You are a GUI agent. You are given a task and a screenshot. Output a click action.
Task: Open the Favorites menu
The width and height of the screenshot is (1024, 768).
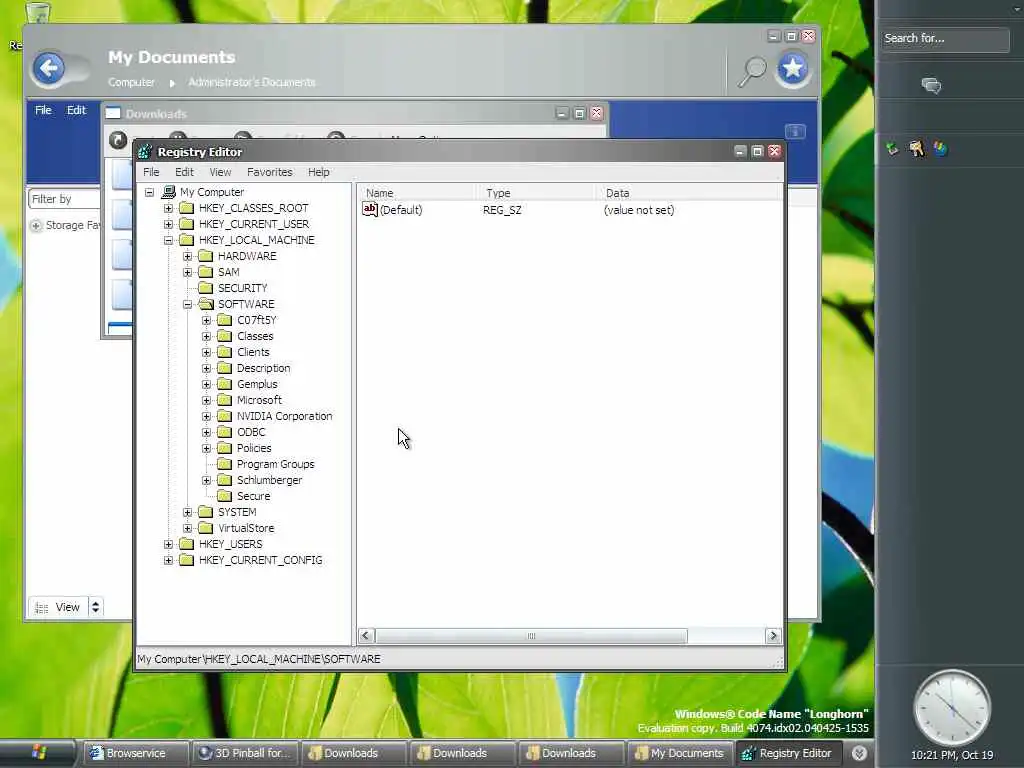click(x=270, y=172)
